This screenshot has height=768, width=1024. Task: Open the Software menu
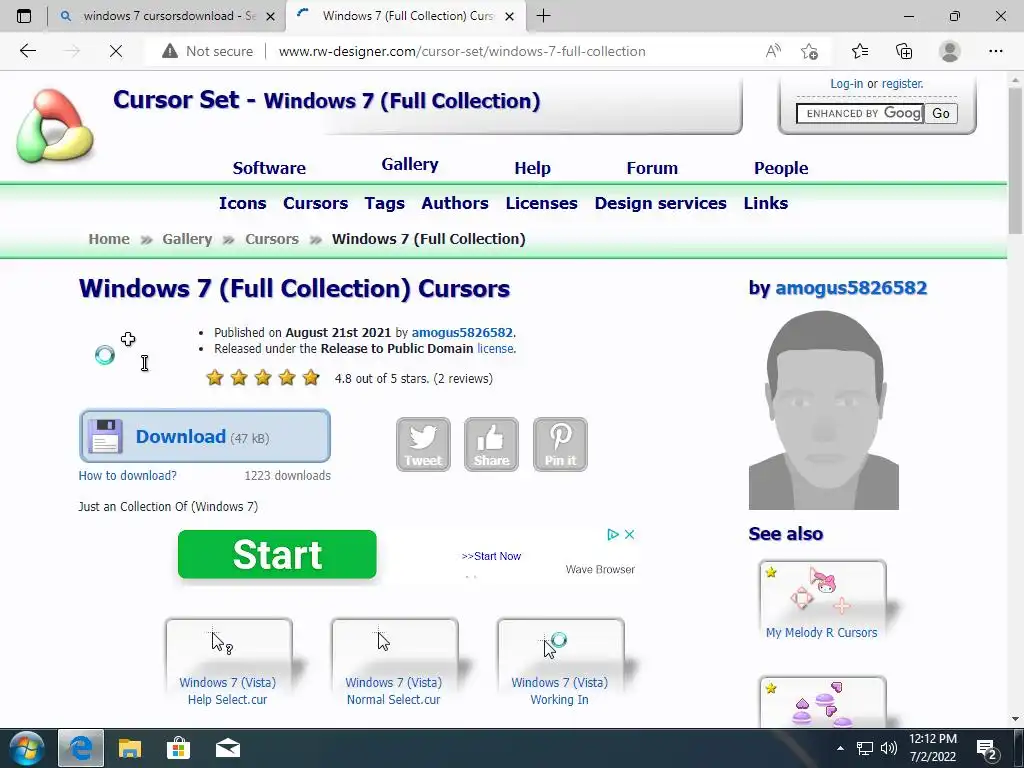click(269, 168)
